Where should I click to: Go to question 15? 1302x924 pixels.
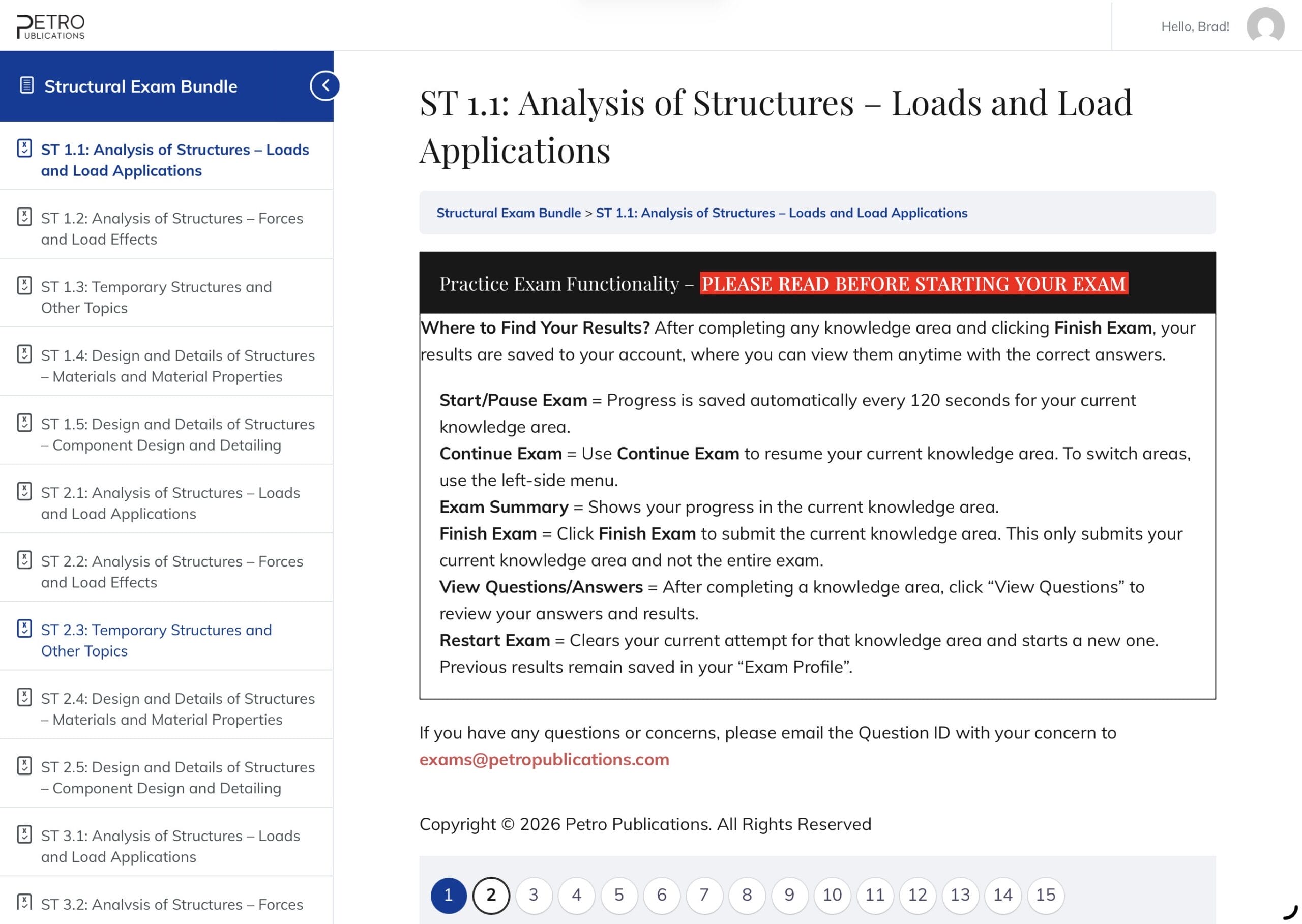tap(1046, 896)
